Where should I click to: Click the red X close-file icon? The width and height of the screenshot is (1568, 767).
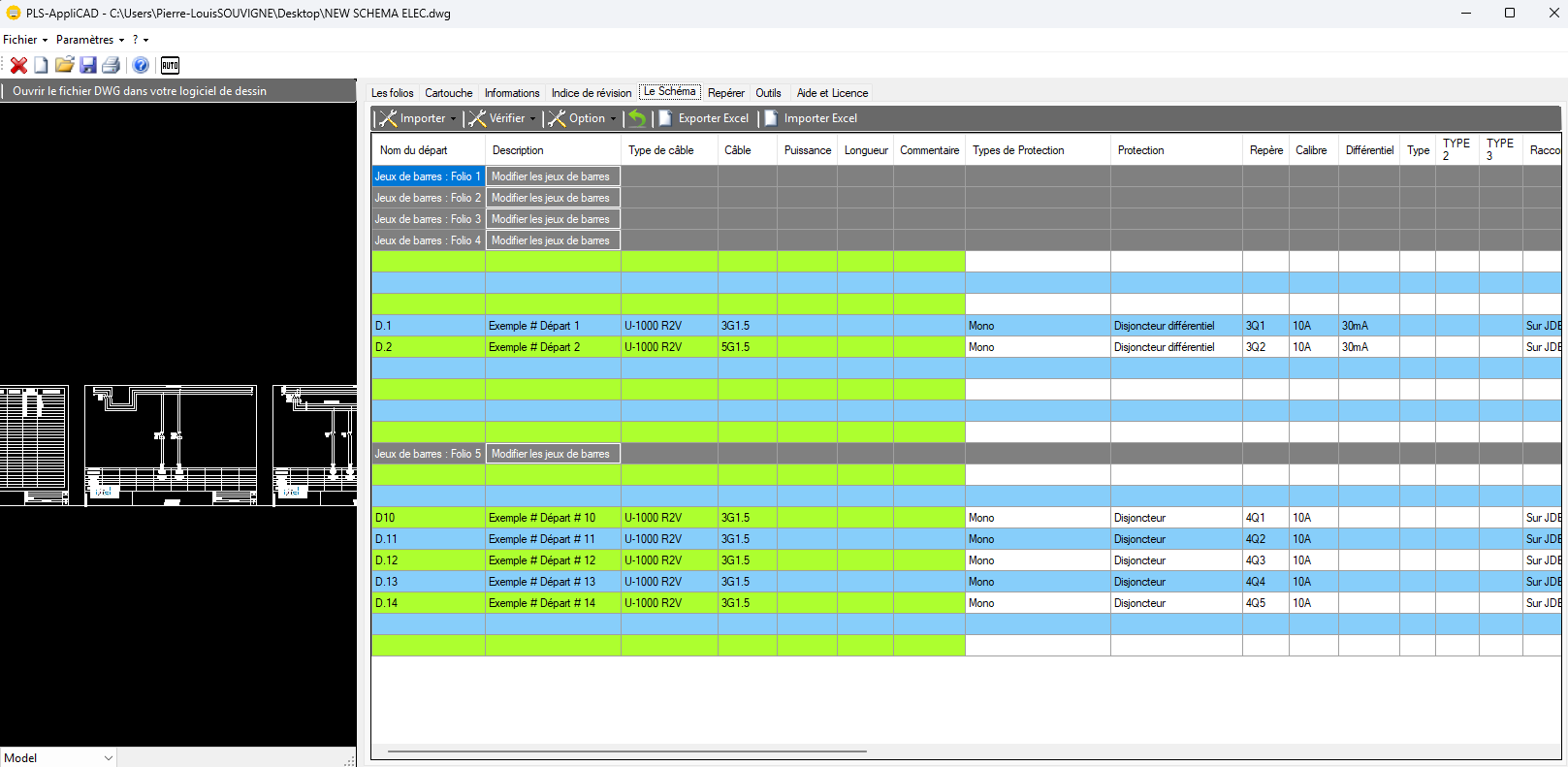tap(18, 65)
